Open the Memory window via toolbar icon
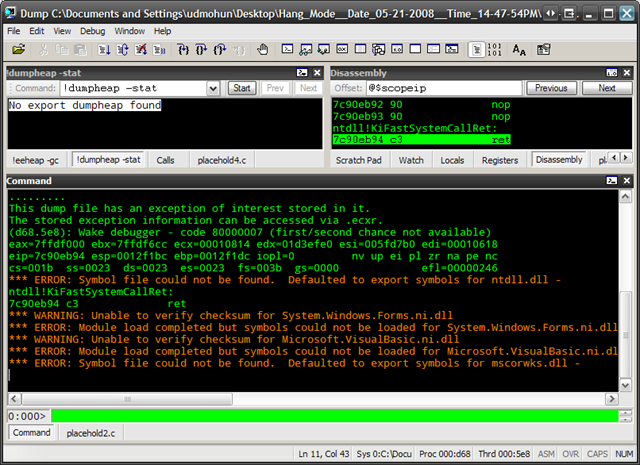The width and height of the screenshot is (640, 465). 360,50
